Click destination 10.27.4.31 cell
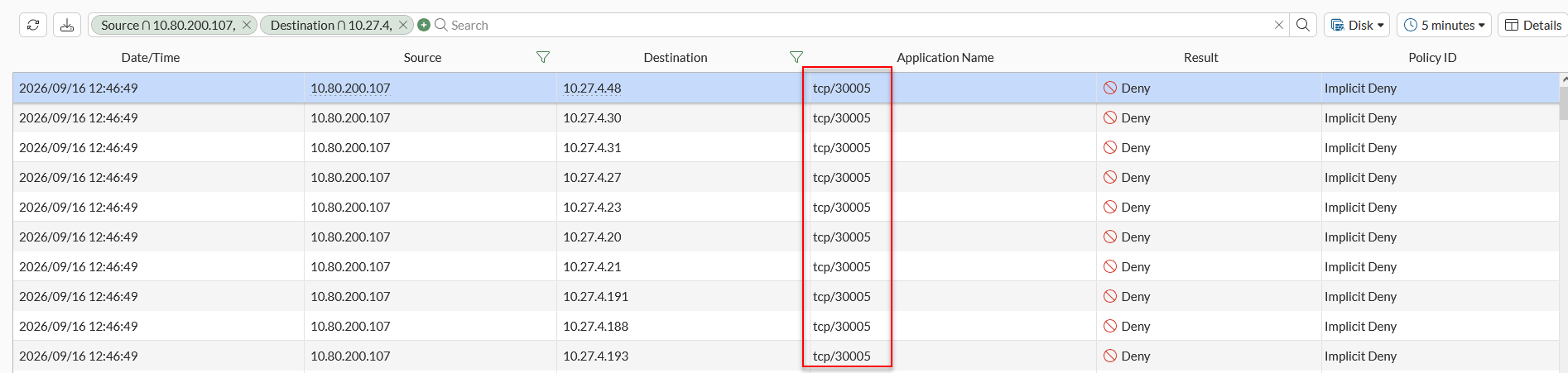This screenshot has width=1568, height=373. coord(592,148)
